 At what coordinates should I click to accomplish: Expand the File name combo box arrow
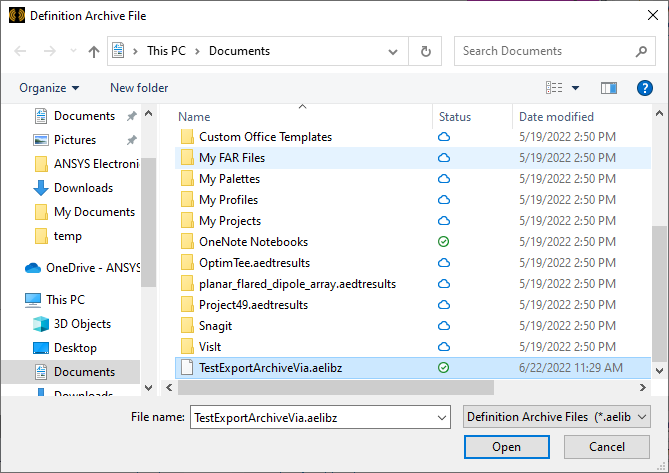click(442, 418)
